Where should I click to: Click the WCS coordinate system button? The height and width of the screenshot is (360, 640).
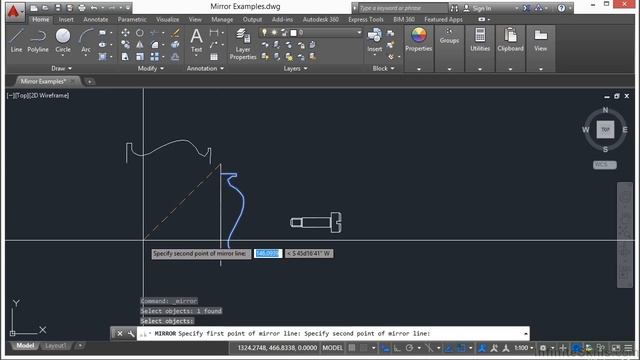click(604, 164)
